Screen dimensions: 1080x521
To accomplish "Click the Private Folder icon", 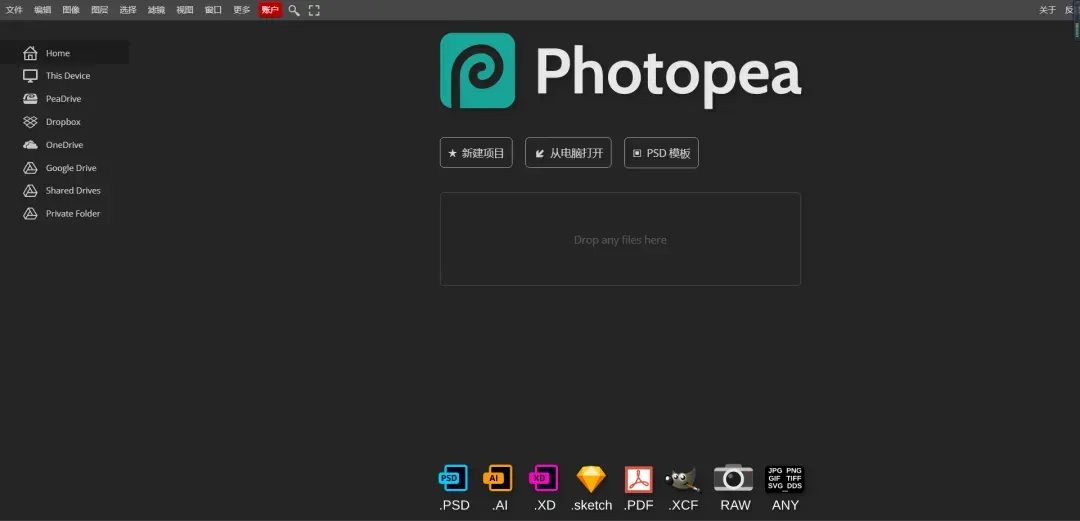I will [30, 214].
